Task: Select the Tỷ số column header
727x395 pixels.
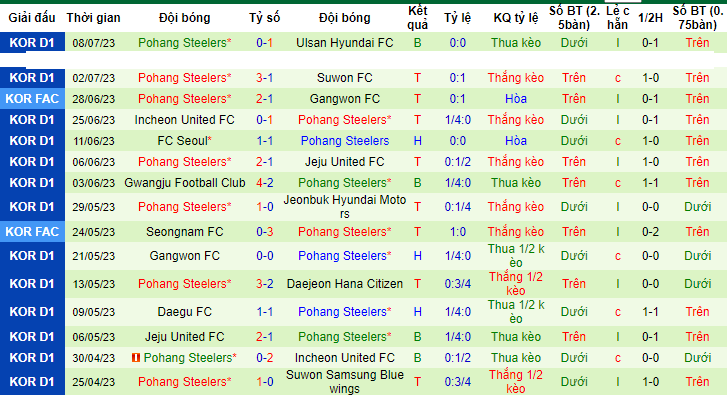Action: [264, 18]
